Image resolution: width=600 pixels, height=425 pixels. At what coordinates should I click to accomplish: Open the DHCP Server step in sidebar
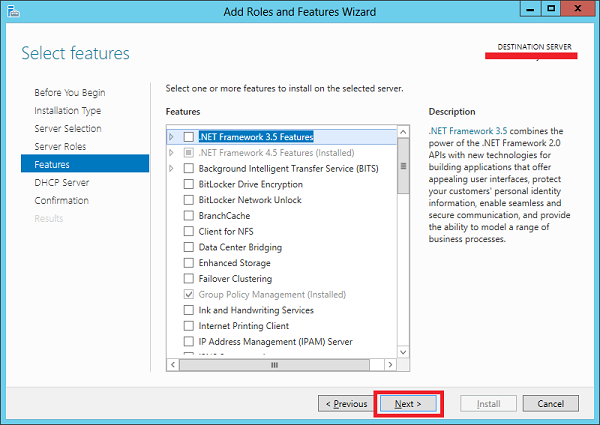[x=61, y=183]
